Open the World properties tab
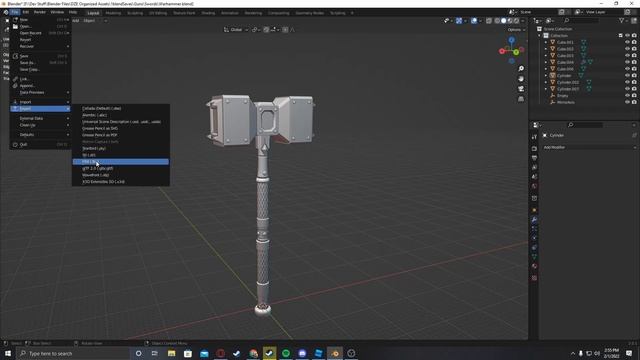 point(534,186)
